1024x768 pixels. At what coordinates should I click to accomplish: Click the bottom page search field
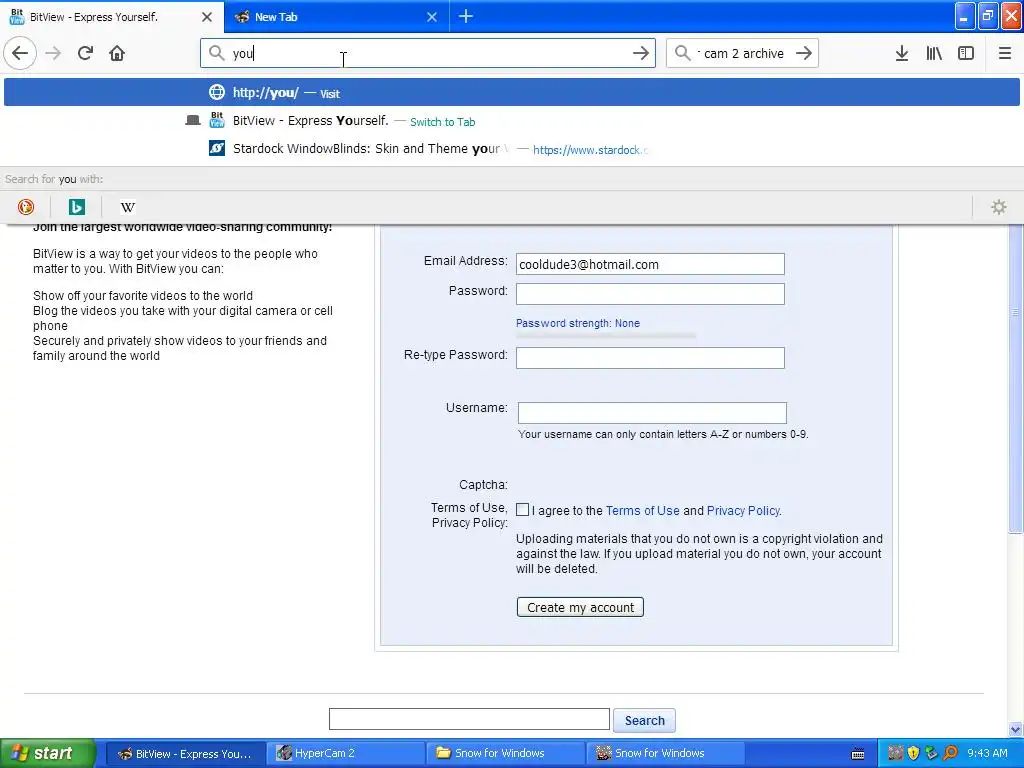(x=469, y=719)
